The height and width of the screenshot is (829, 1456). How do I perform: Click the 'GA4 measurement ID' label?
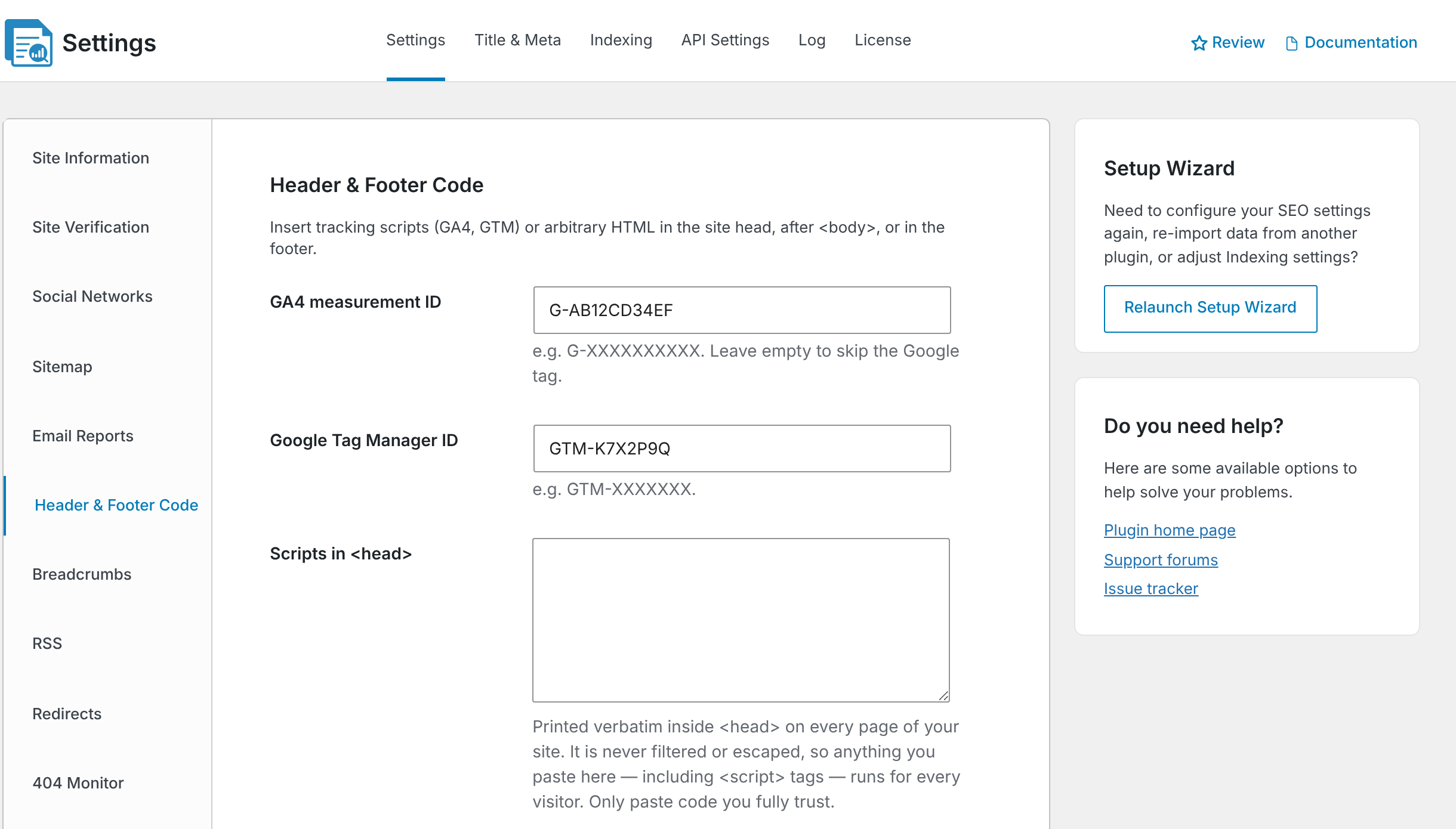point(355,302)
